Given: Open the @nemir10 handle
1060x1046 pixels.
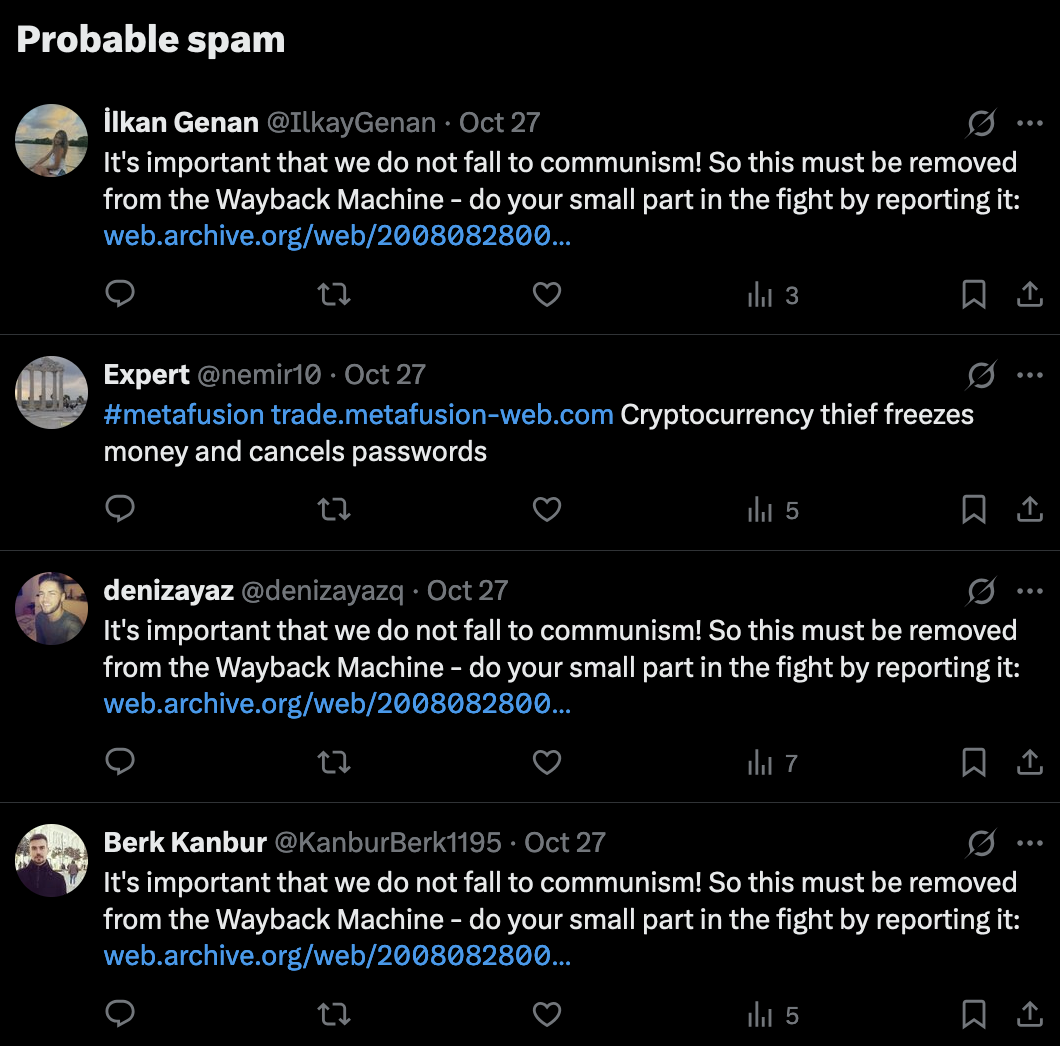Looking at the screenshot, I should click(x=259, y=375).
